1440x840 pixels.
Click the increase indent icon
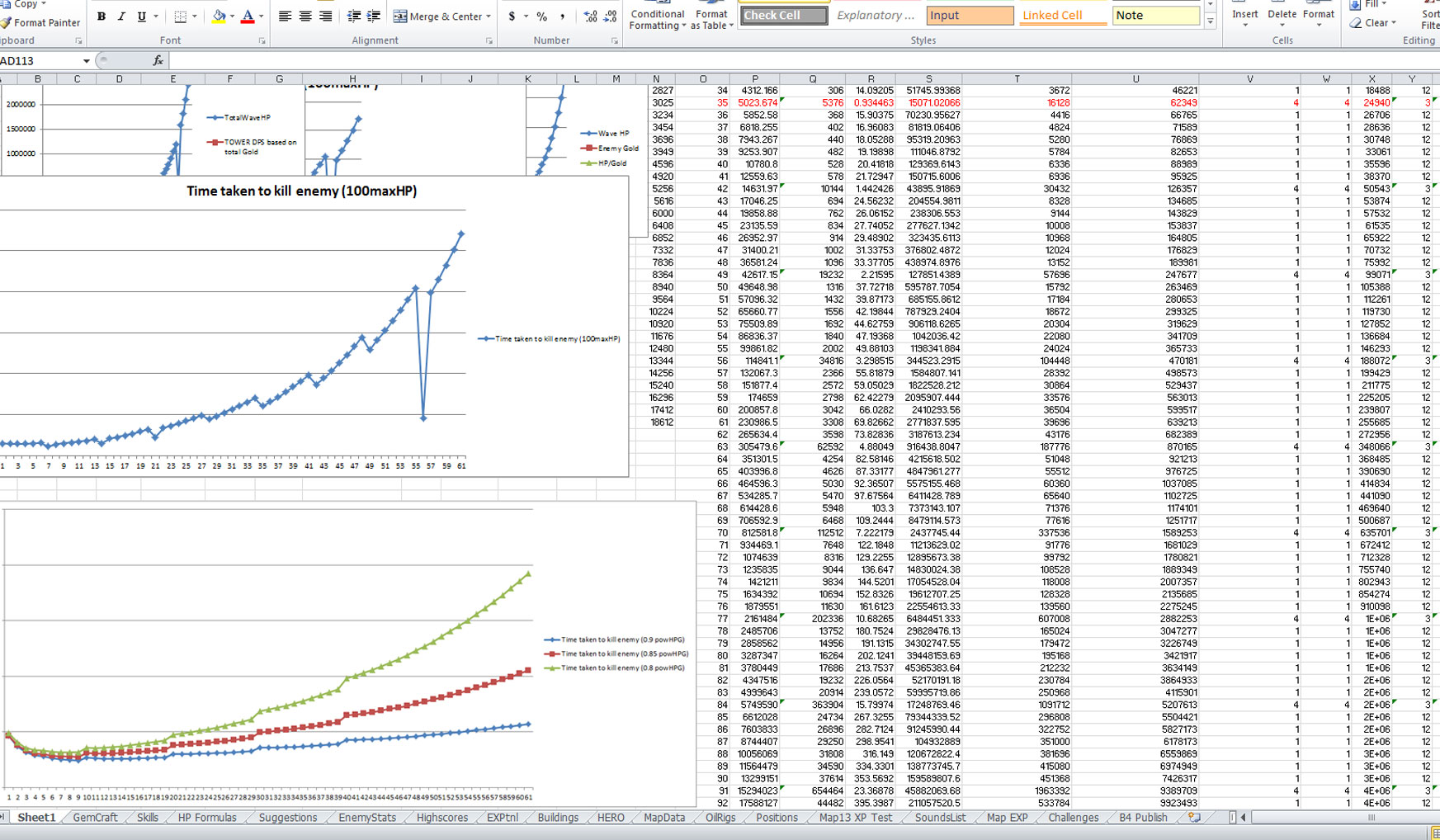(x=373, y=17)
